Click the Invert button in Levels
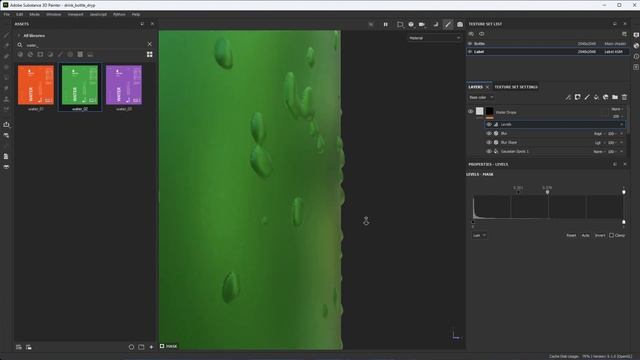 [x=600, y=236]
